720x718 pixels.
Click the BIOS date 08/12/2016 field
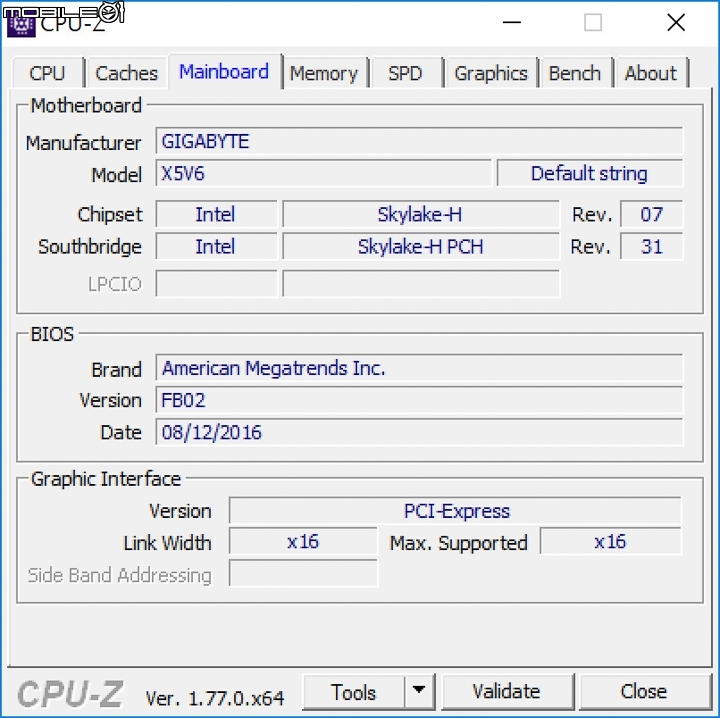click(x=419, y=432)
